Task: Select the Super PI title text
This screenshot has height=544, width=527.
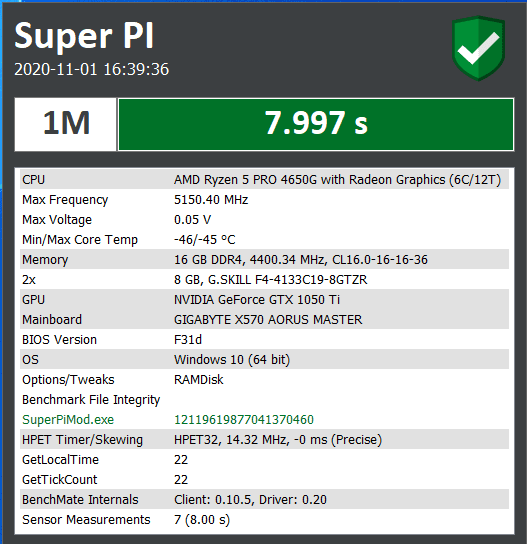Action: tap(84, 36)
